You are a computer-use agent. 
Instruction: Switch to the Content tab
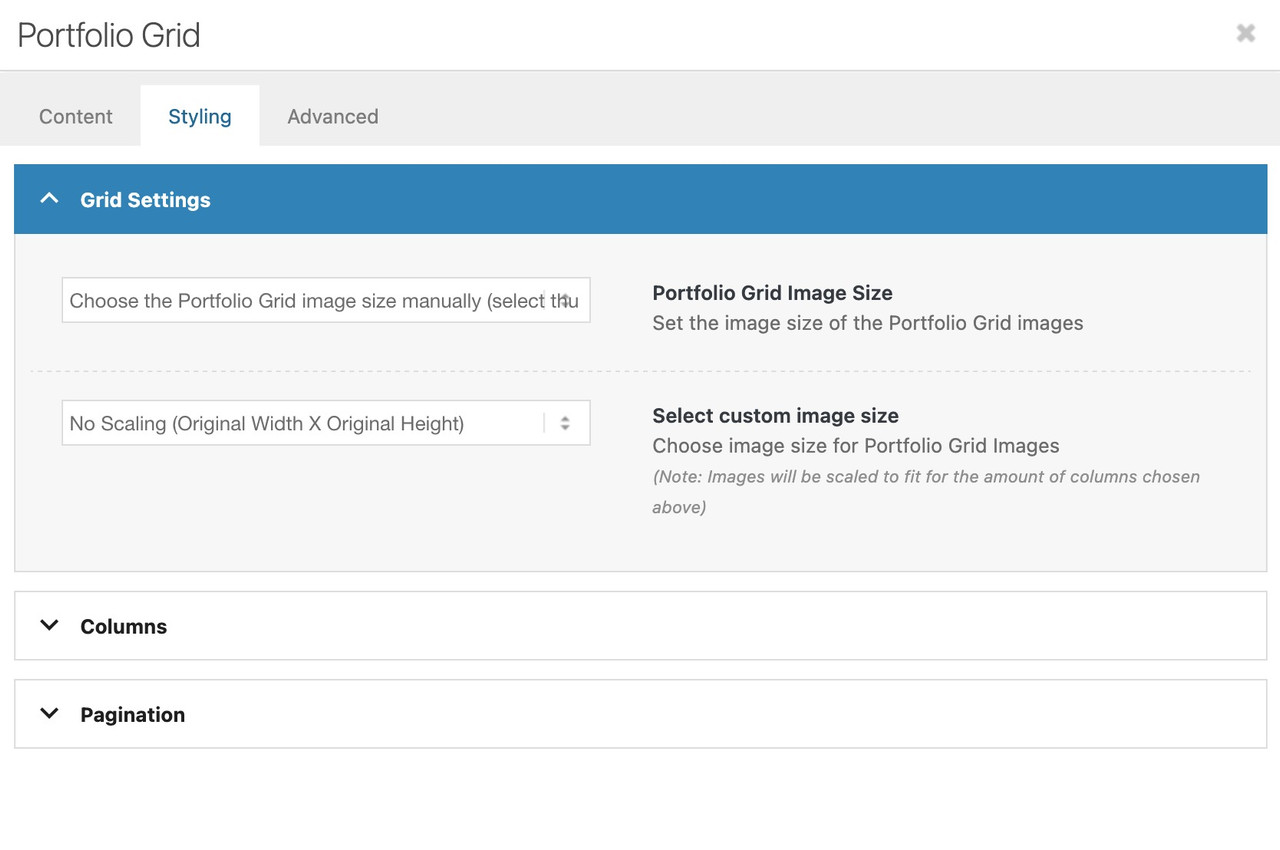(x=76, y=116)
